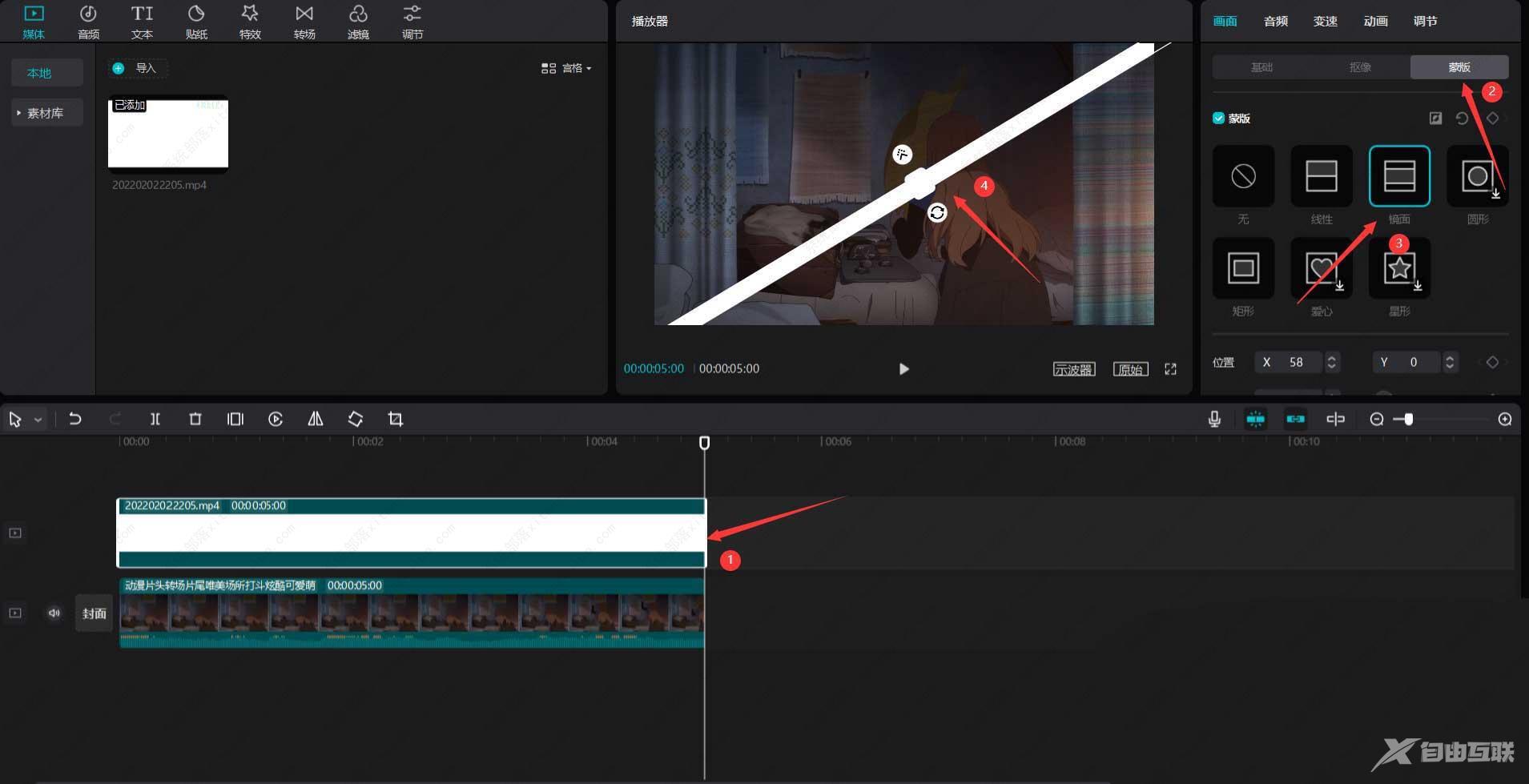Toggle main track magnet snapping

click(1255, 419)
